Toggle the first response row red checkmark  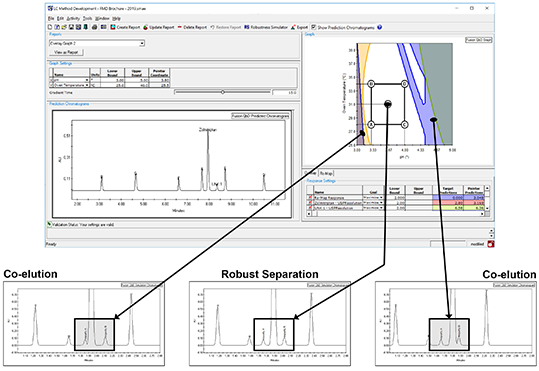310,198
